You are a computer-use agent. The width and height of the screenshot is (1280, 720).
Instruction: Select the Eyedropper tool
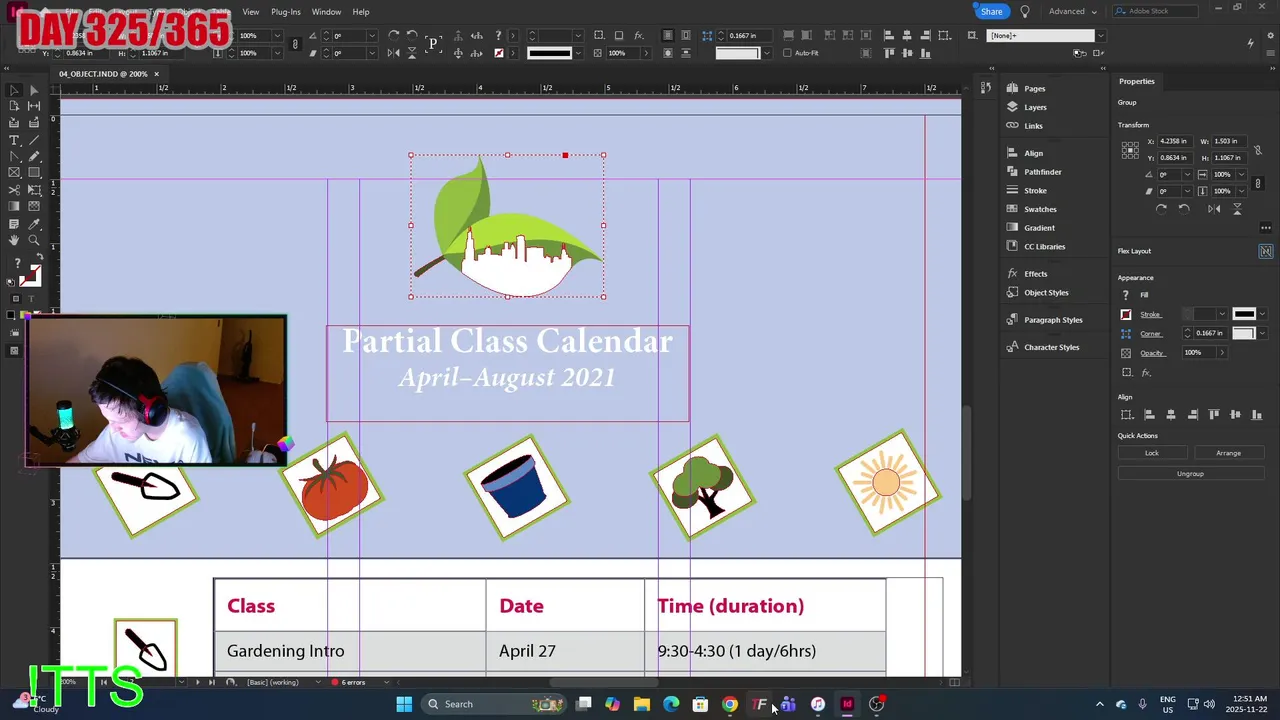pyautogui.click(x=33, y=224)
